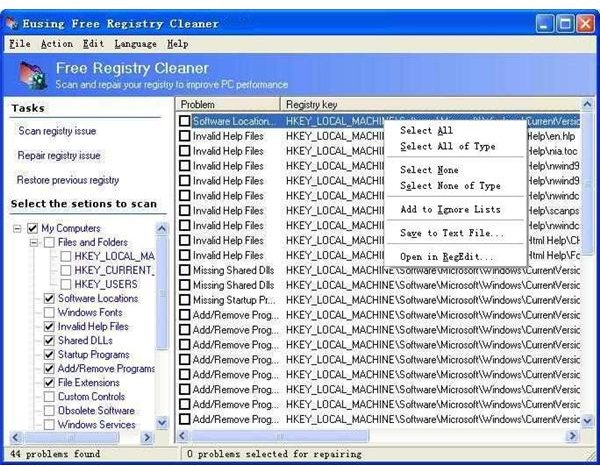Click results horizontal scrollbar thumb
600x466 pixels.
coord(280,435)
